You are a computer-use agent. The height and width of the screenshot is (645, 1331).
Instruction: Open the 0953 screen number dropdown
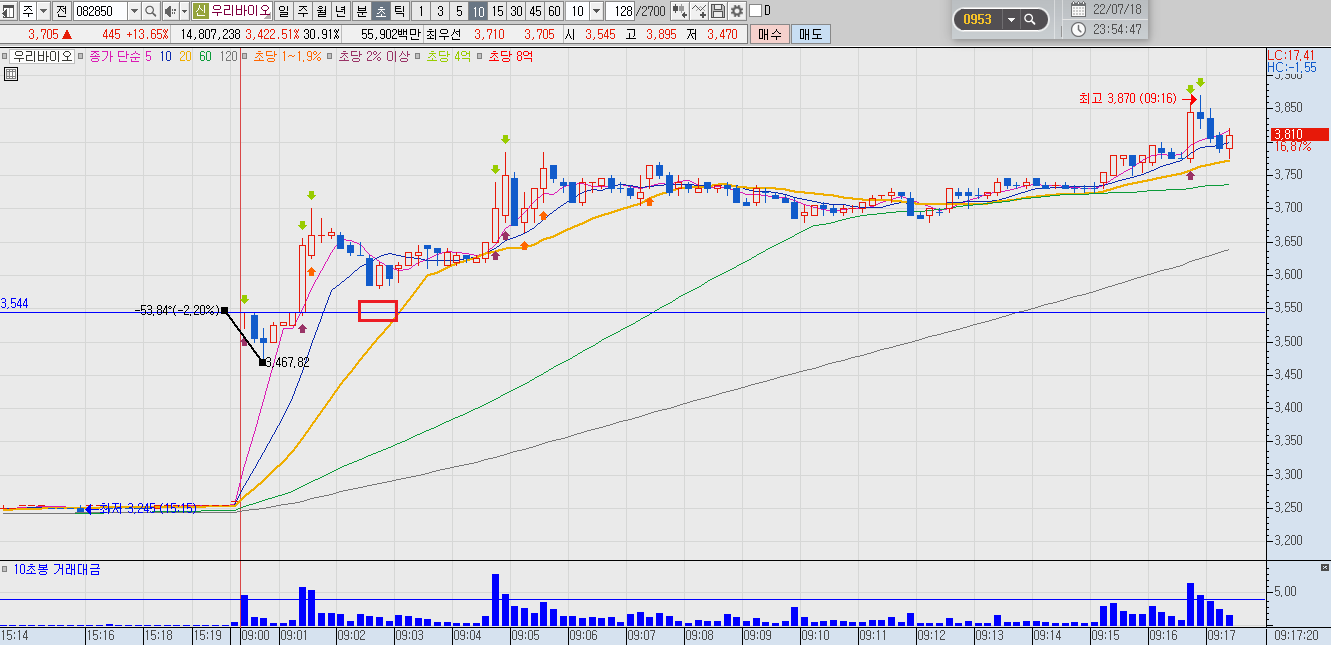(1011, 19)
